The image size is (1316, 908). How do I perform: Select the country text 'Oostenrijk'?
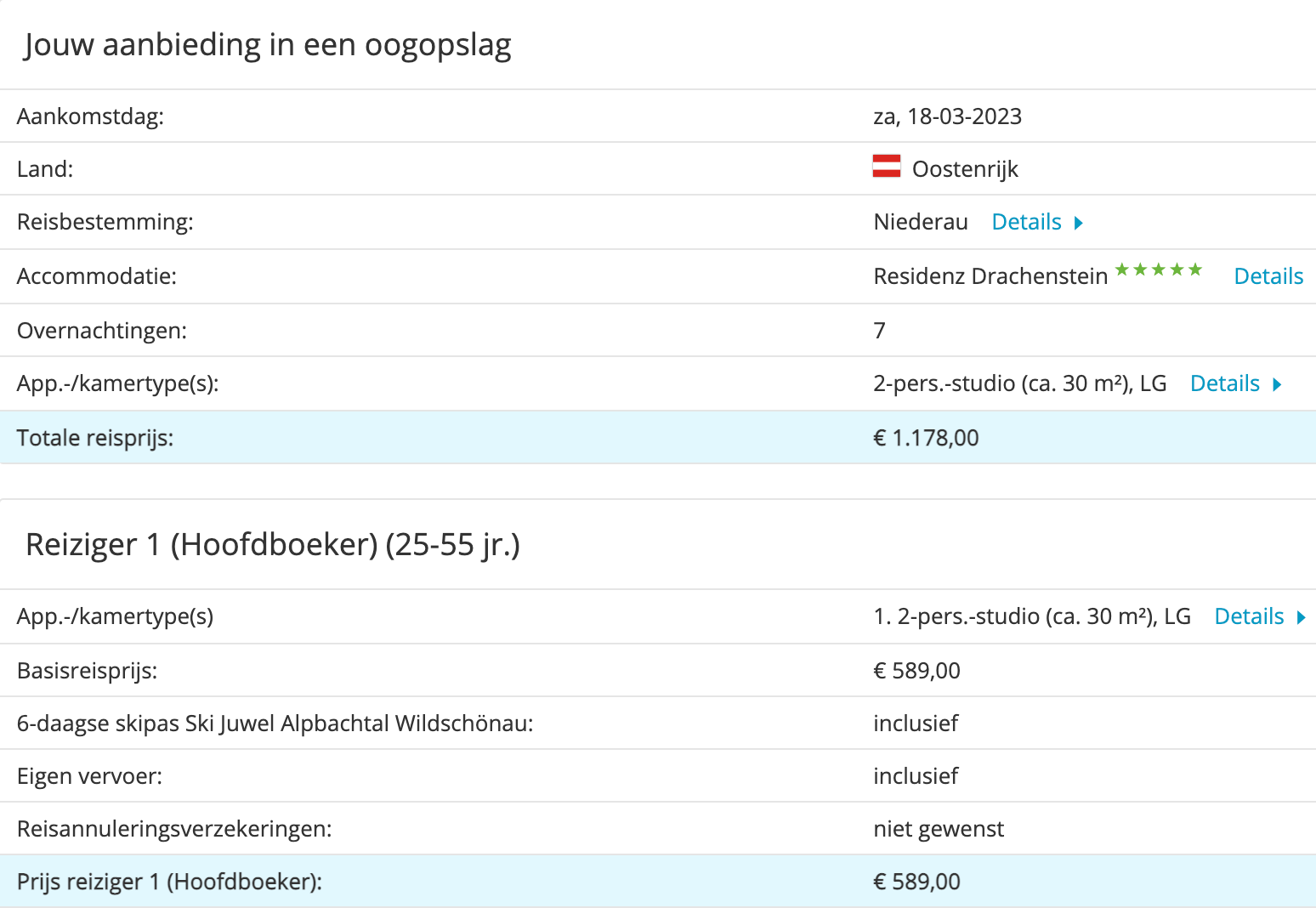(965, 169)
